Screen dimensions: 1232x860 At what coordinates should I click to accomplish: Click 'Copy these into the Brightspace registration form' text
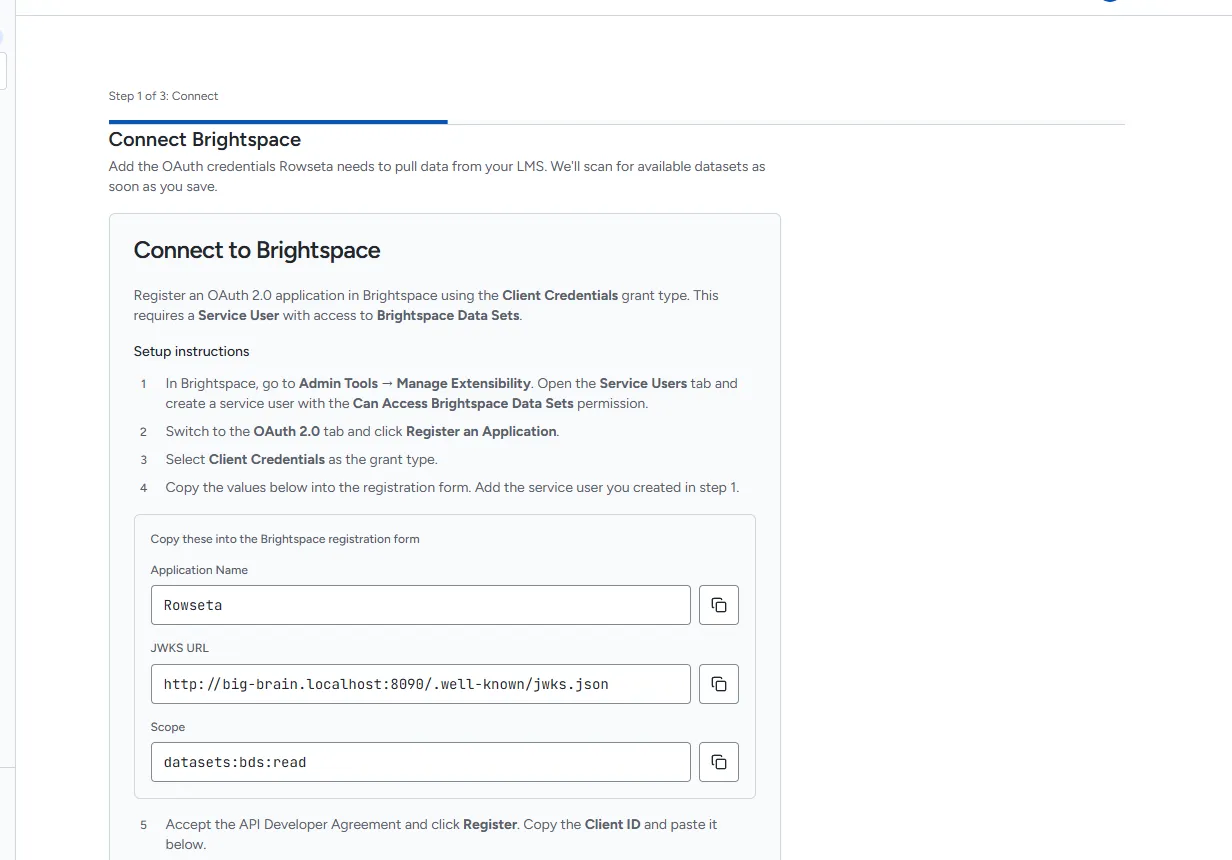[285, 539]
